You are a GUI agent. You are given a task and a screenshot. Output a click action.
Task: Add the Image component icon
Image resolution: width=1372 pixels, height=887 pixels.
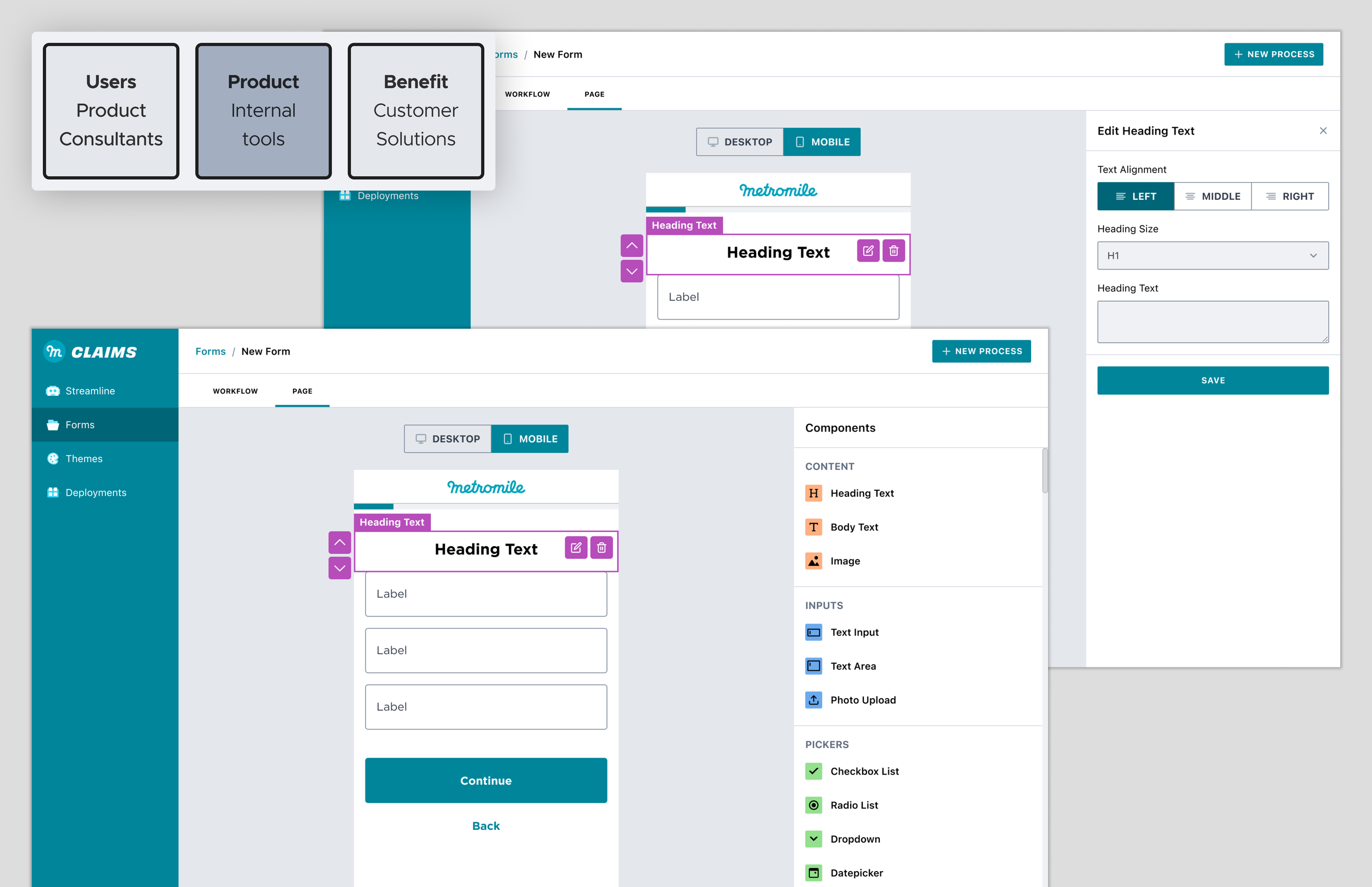tap(813, 561)
